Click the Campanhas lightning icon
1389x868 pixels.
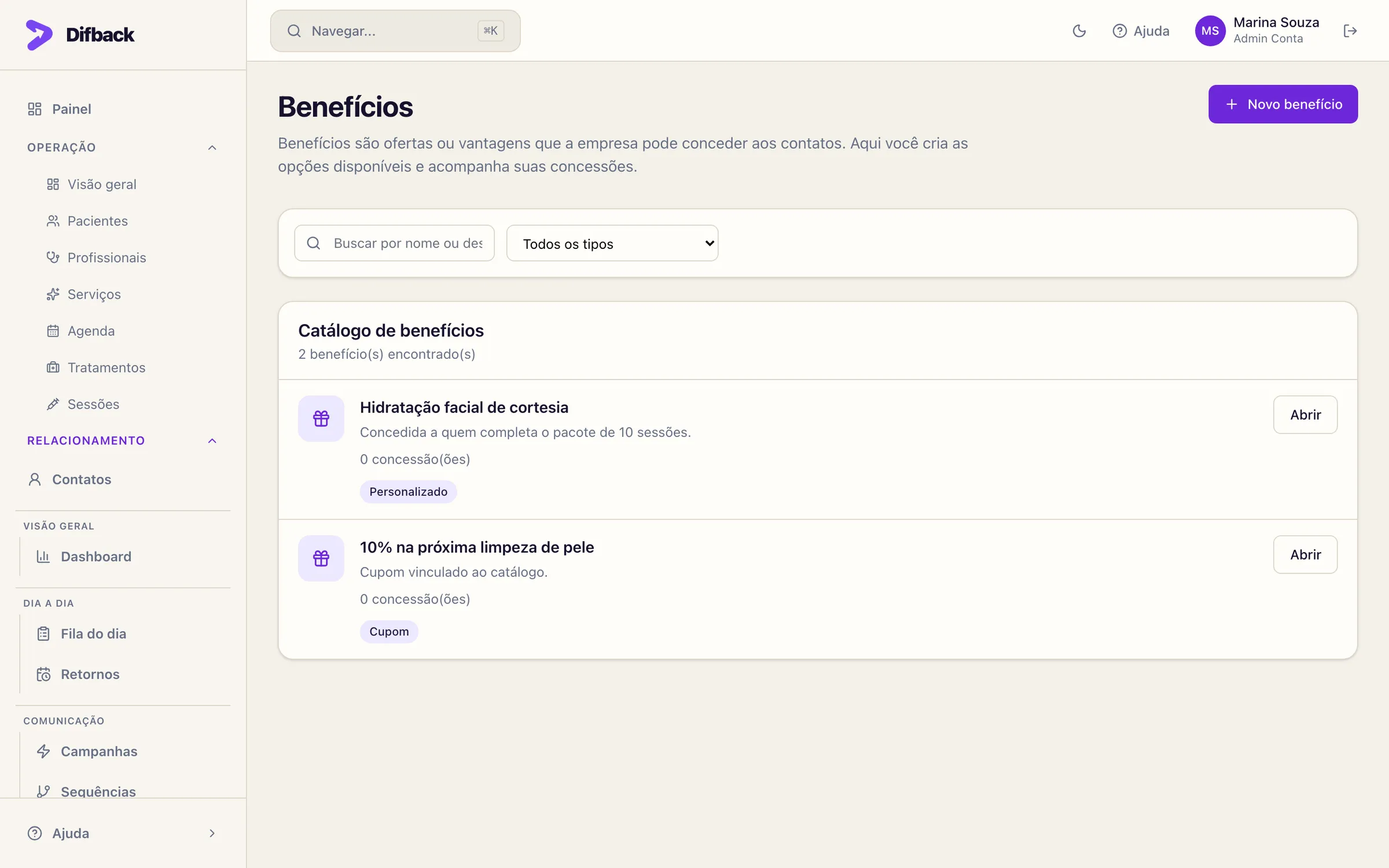coord(43,751)
